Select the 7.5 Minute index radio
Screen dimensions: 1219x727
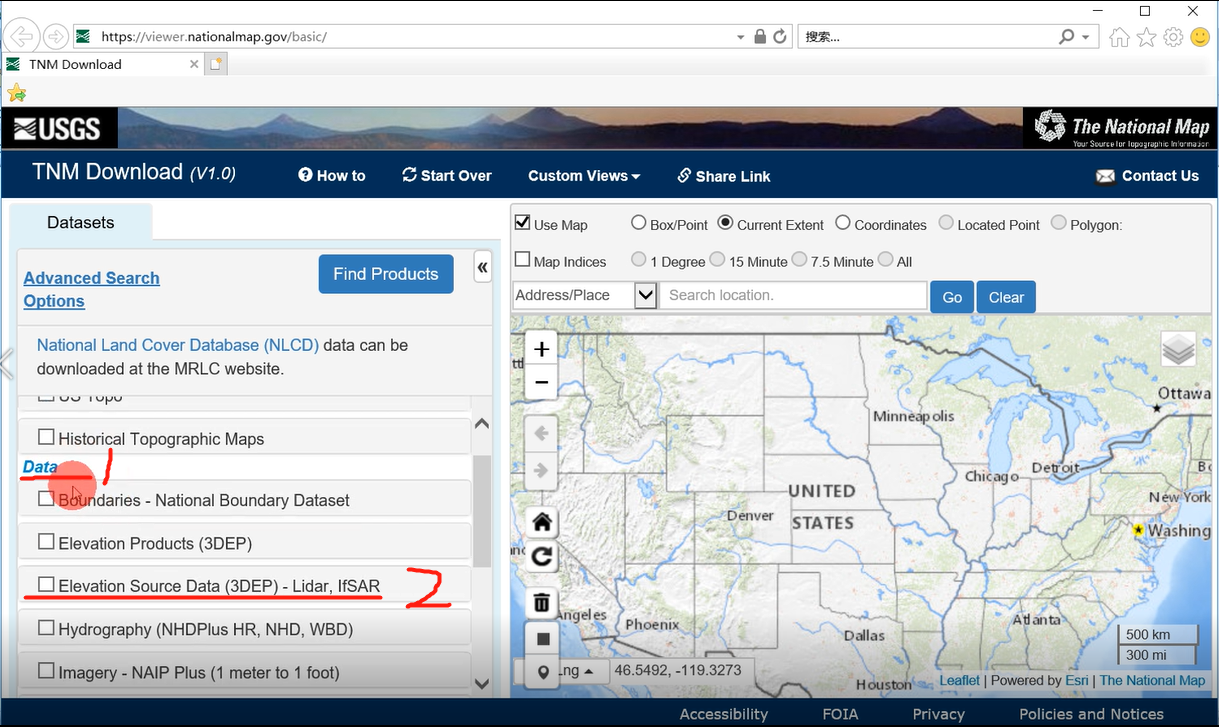799,260
